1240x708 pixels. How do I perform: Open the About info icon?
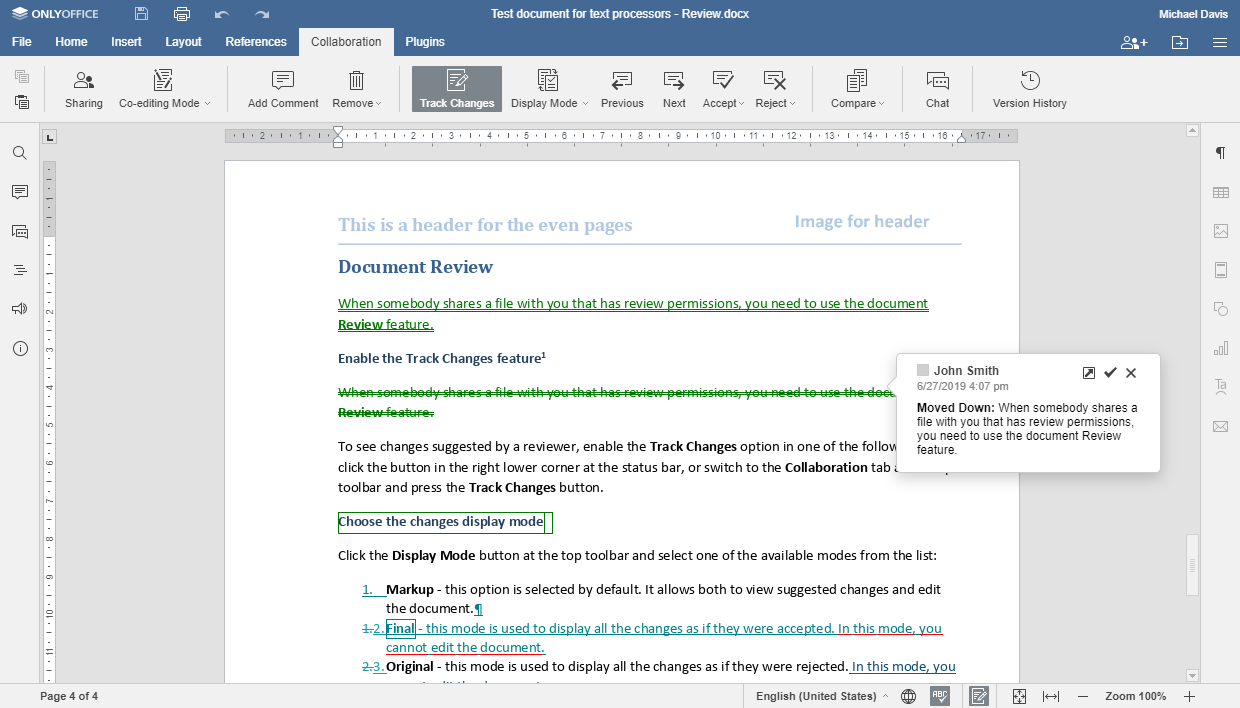tap(20, 348)
